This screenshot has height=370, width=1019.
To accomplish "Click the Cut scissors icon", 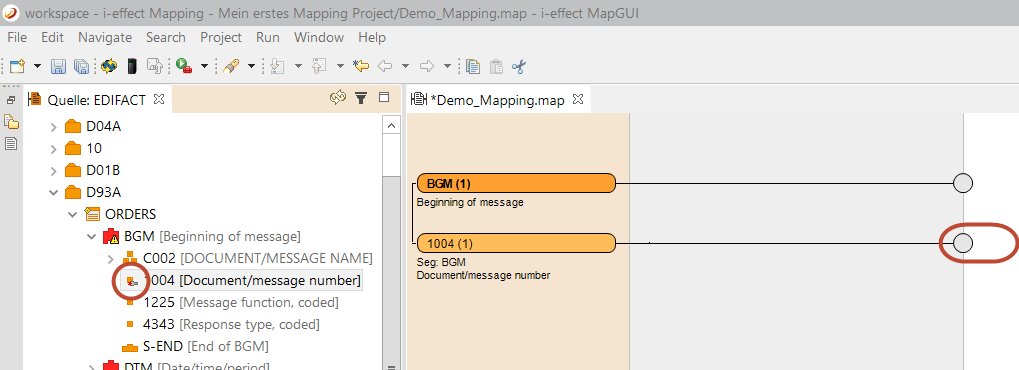I will pyautogui.click(x=519, y=66).
